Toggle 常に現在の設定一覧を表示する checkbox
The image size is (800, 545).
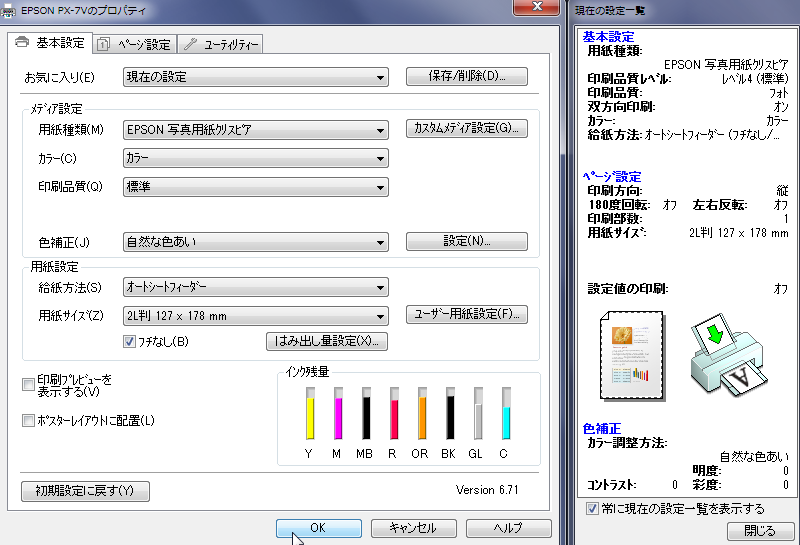pos(592,508)
